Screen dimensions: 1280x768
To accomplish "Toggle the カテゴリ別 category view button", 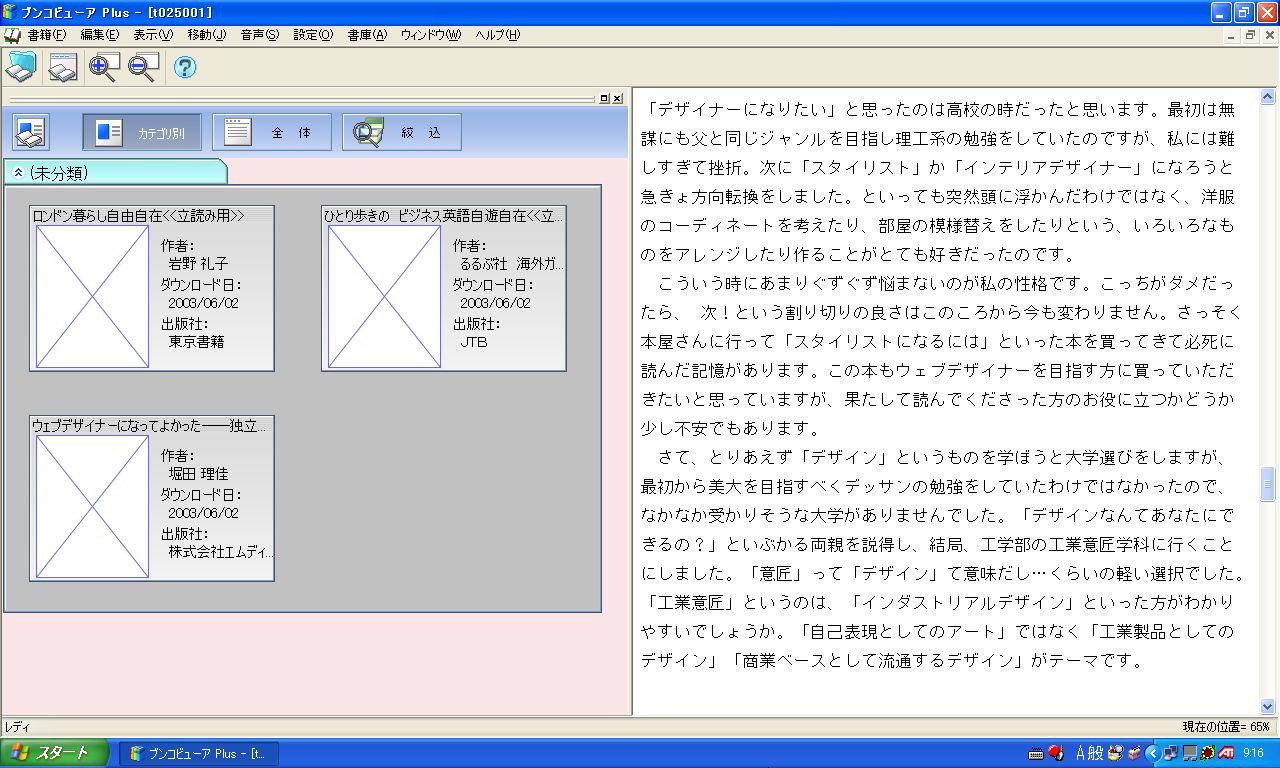I will pos(141,132).
